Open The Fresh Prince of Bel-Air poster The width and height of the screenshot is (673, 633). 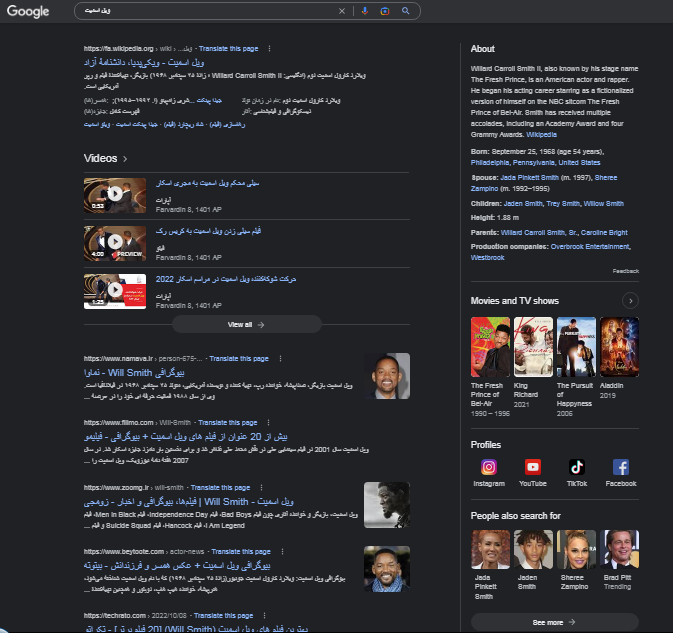pyautogui.click(x=490, y=347)
